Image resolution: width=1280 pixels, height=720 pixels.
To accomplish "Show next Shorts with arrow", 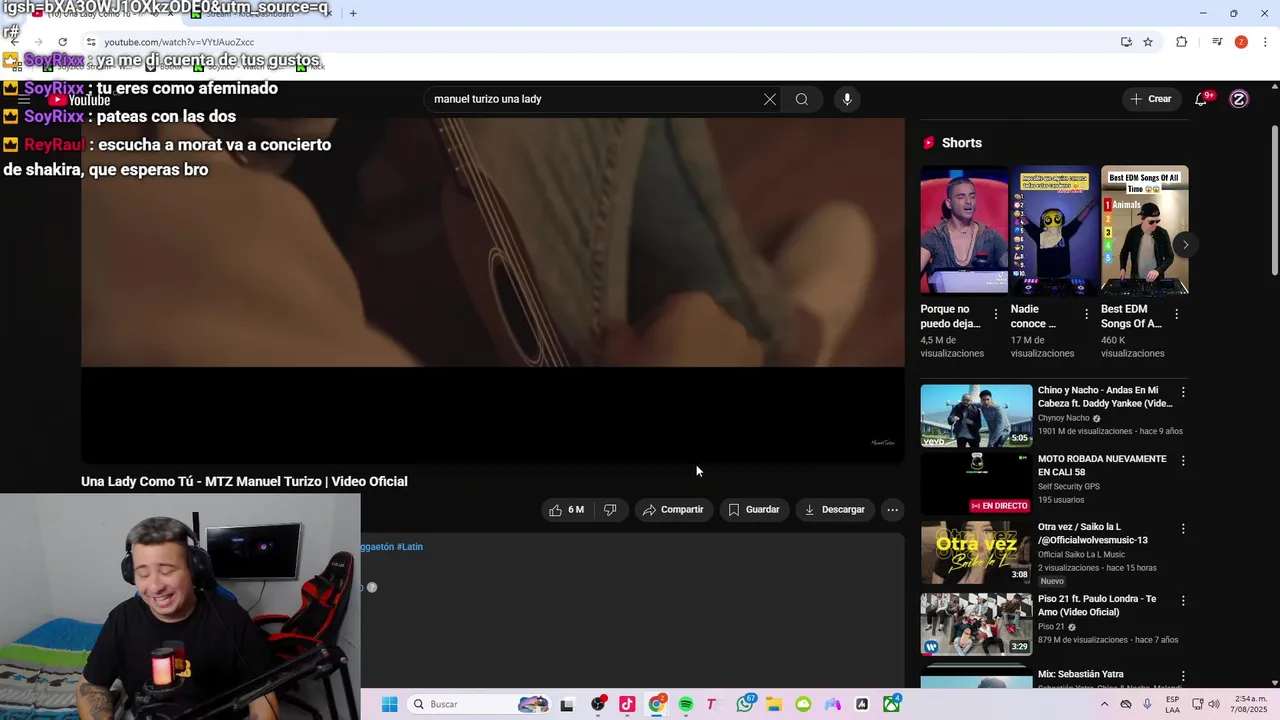I will point(1185,244).
